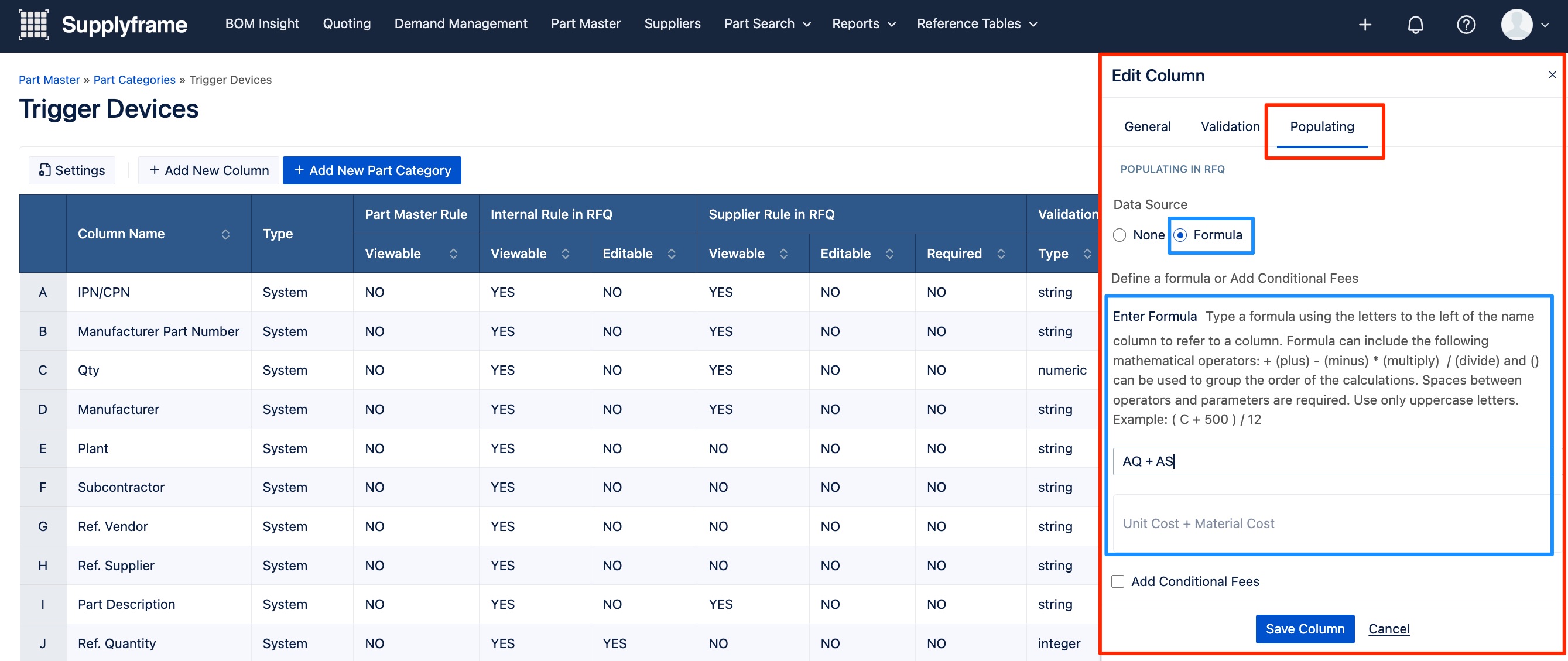The height and width of the screenshot is (661, 1568).
Task: Check the Add Conditional Fees box
Action: click(1118, 581)
